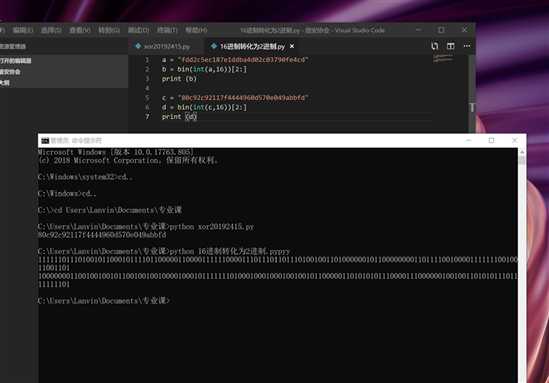Open the 选择(S) menu in VS Code

pyautogui.click(x=51, y=30)
